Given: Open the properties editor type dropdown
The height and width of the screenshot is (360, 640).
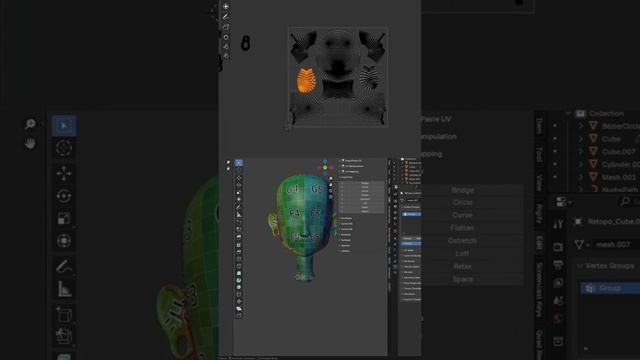Looking at the screenshot, I should tap(564, 202).
